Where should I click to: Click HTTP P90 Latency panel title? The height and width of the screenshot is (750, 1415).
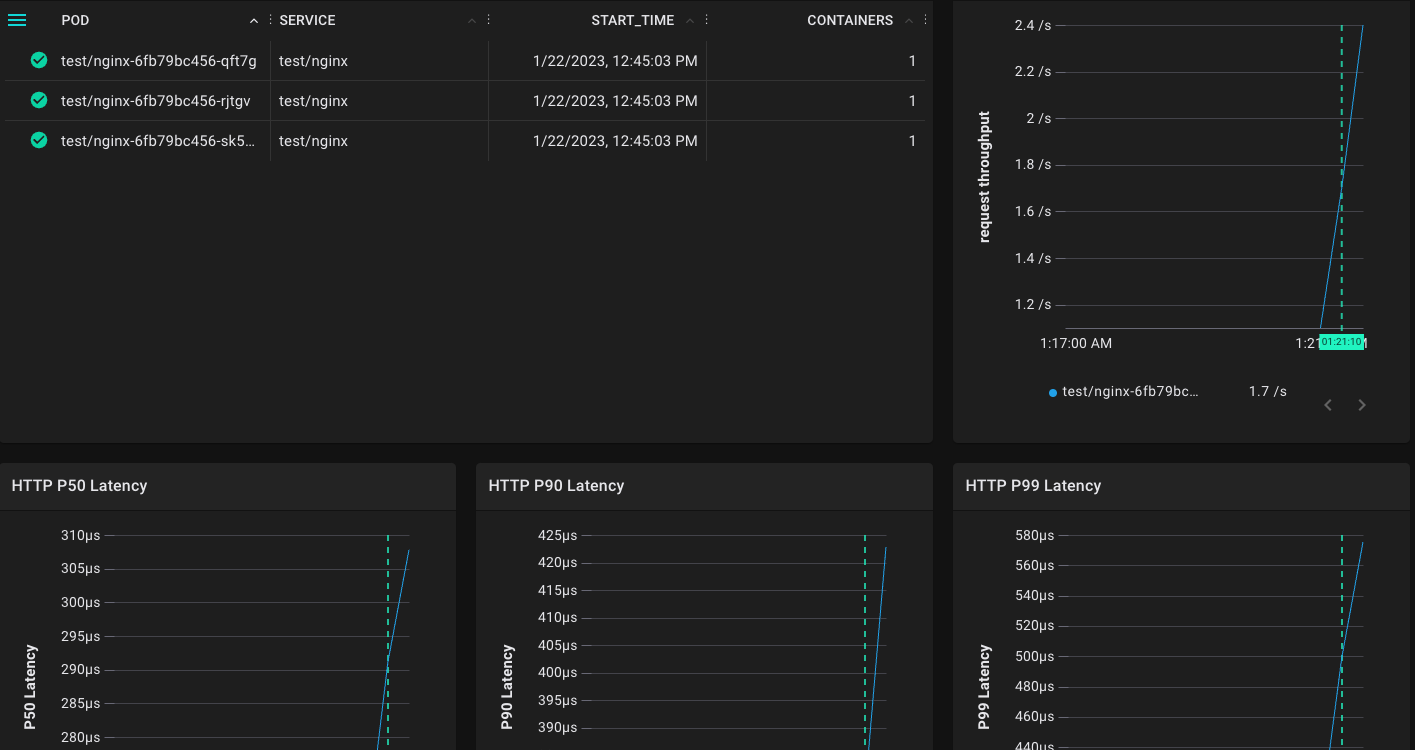coord(556,485)
